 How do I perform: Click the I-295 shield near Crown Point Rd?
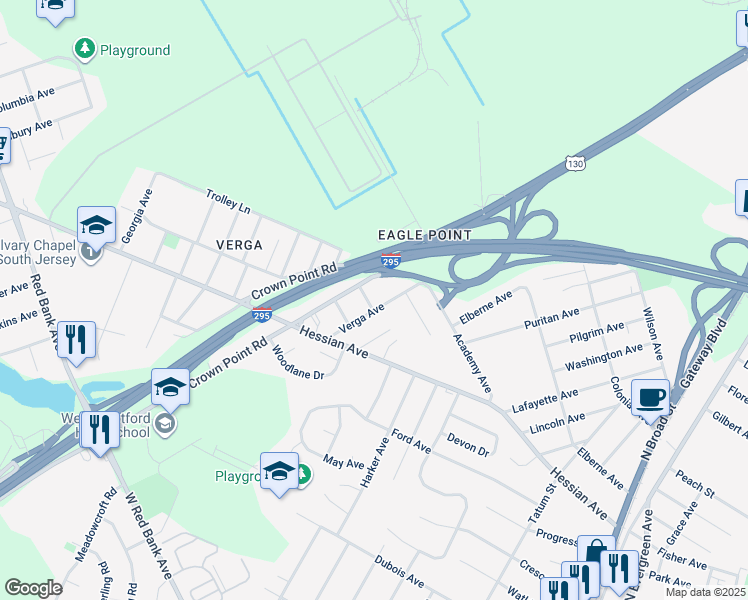(262, 315)
